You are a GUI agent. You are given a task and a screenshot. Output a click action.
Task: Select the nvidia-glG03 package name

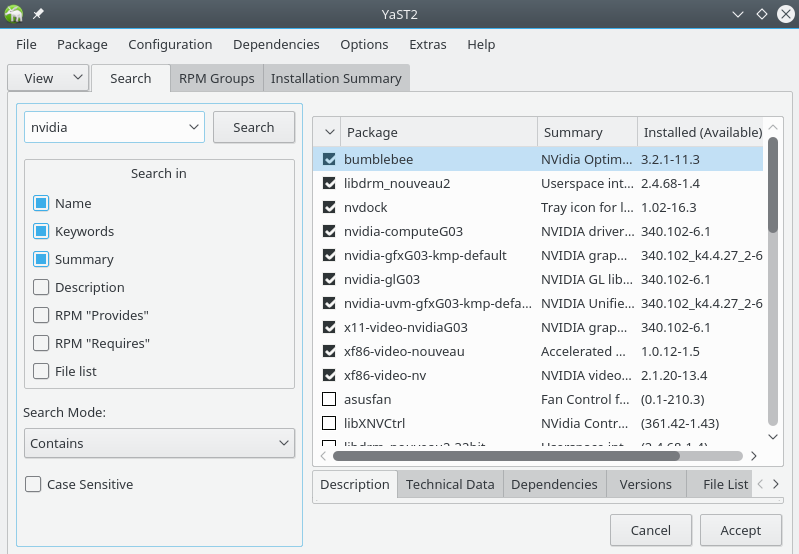pos(382,279)
